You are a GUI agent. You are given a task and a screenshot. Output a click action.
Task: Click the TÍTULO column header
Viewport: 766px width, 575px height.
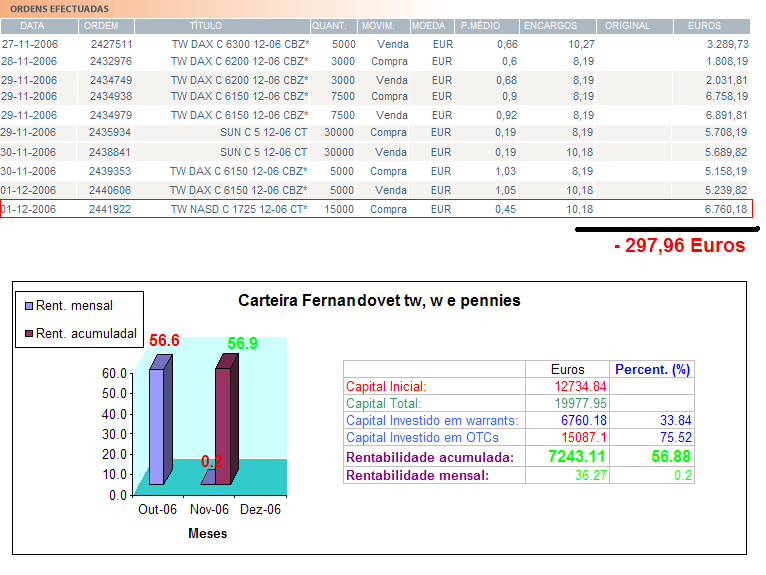222,26
